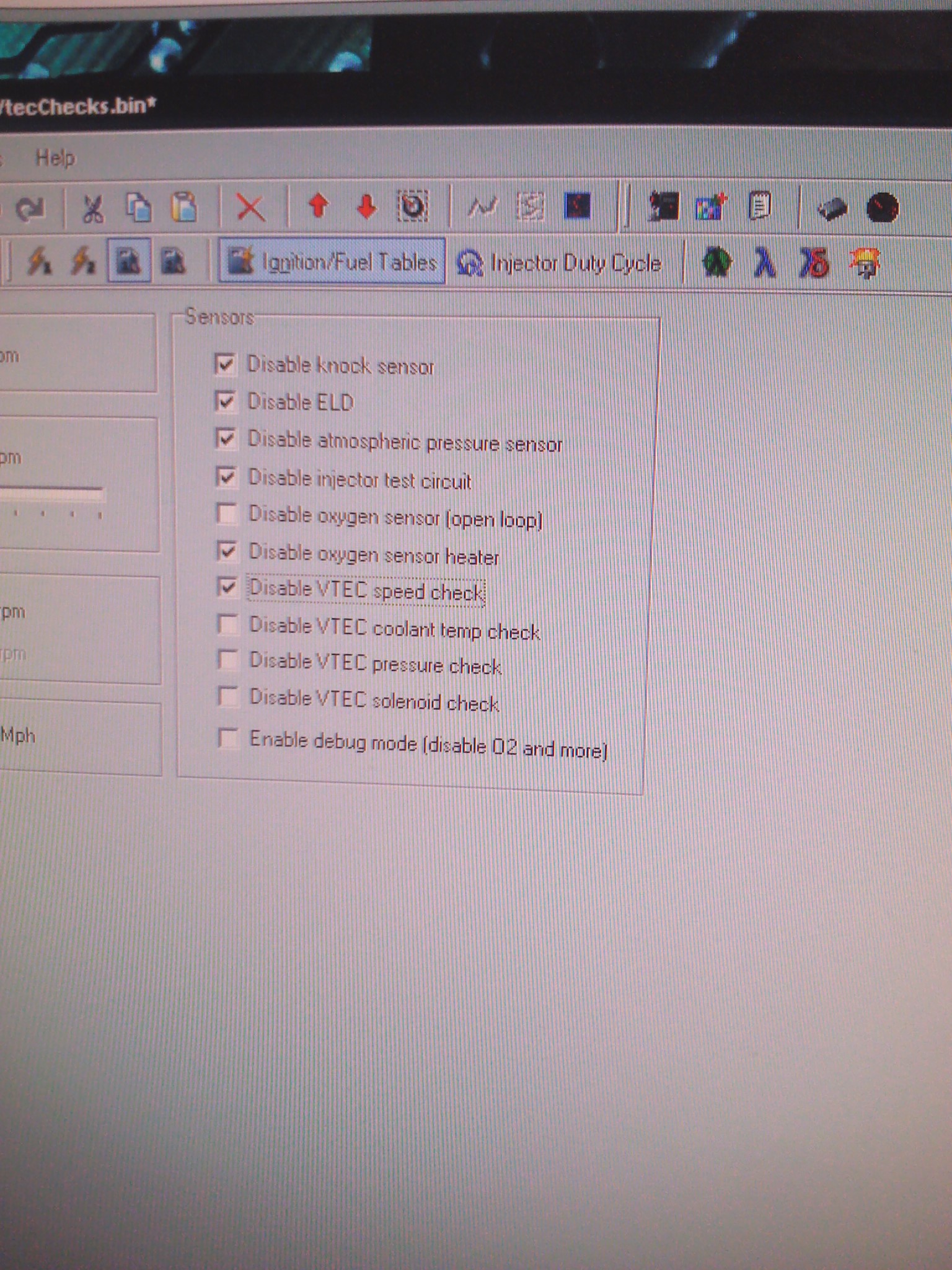This screenshot has width=952, height=1270.
Task: Click the chip icon in toolbar
Action: 832,208
